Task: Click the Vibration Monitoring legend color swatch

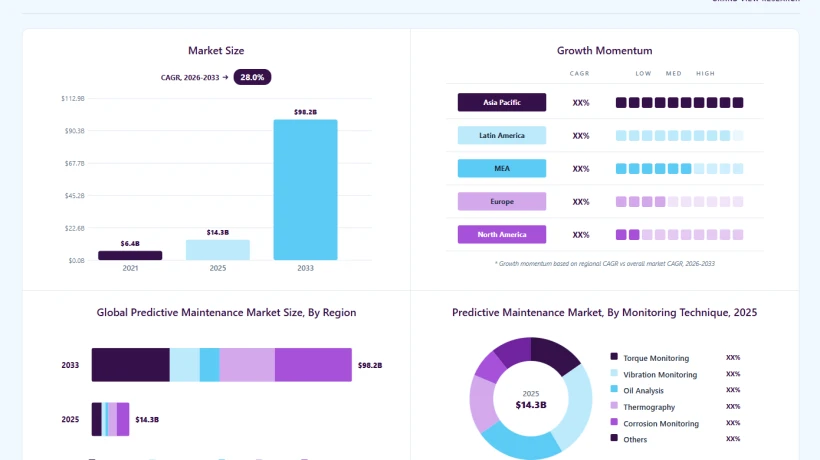Action: point(614,373)
